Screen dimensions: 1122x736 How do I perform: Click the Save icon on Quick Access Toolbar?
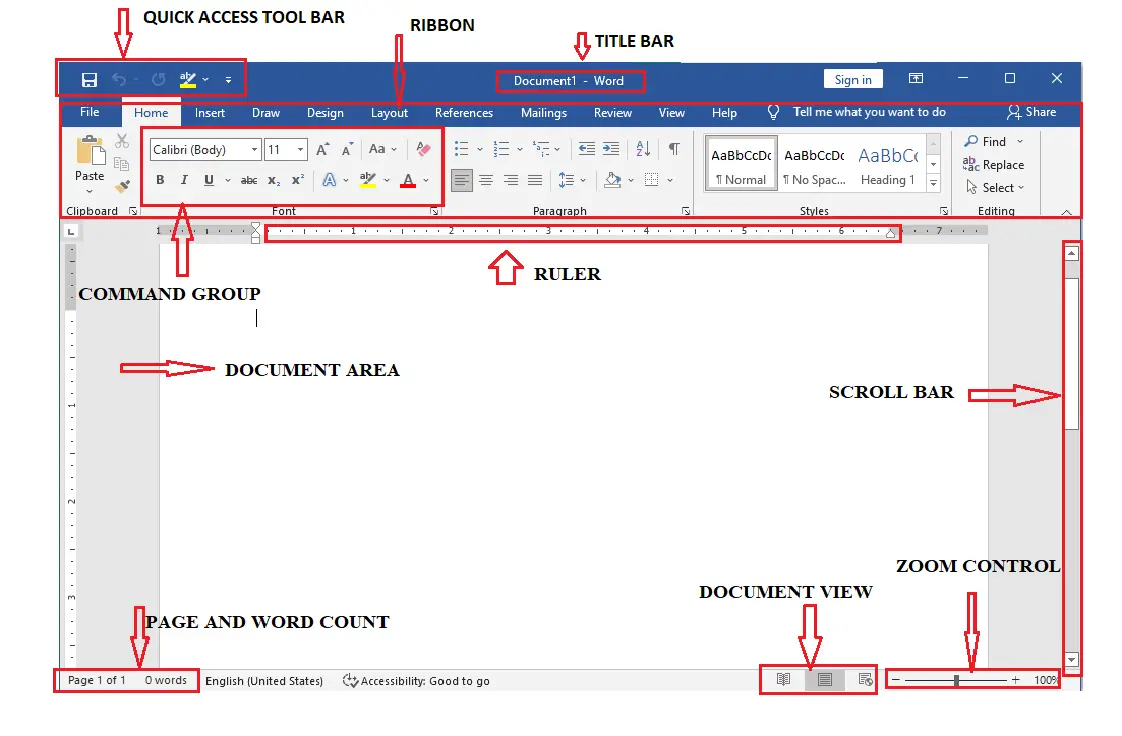click(x=89, y=78)
